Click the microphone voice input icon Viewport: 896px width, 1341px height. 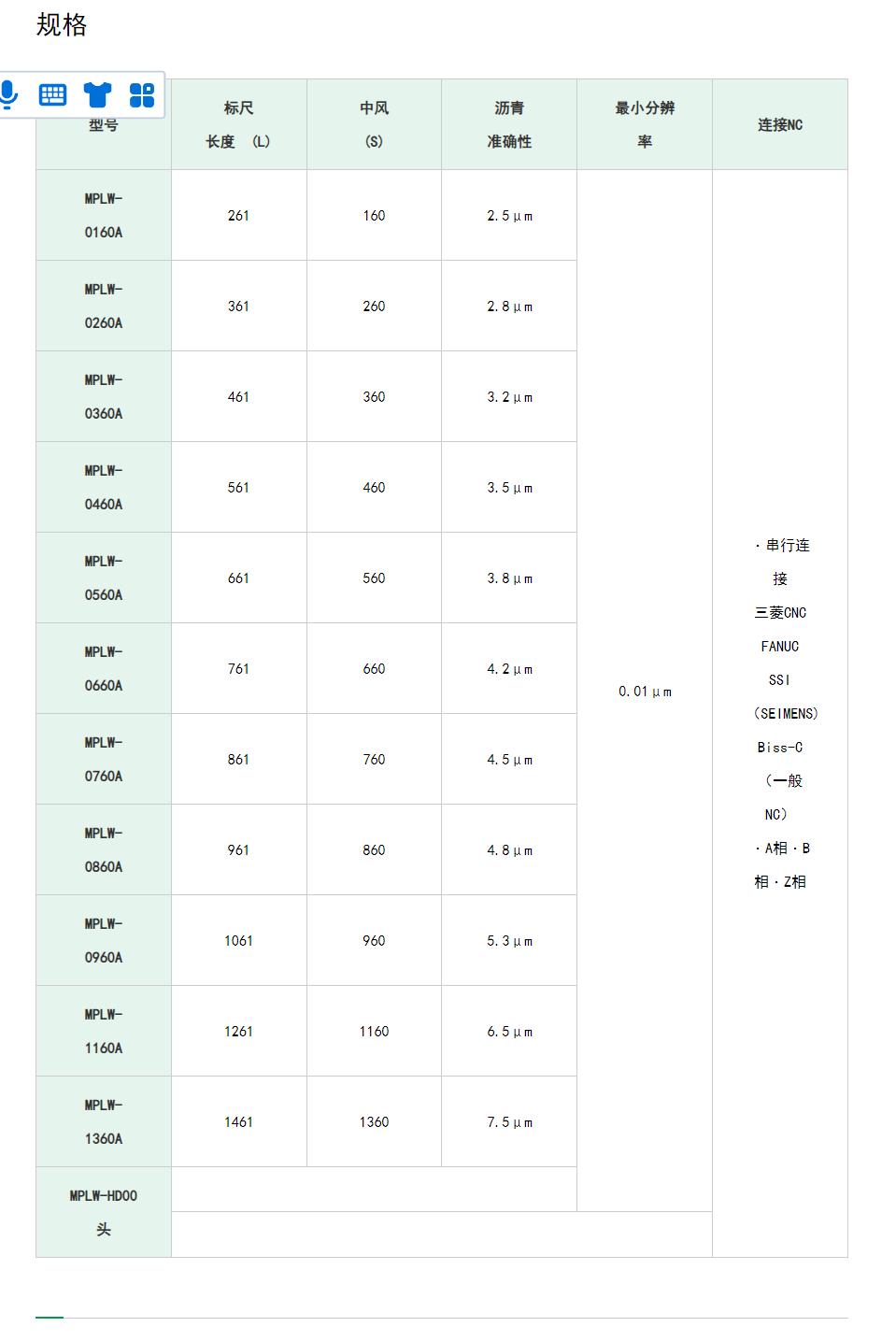click(x=8, y=94)
